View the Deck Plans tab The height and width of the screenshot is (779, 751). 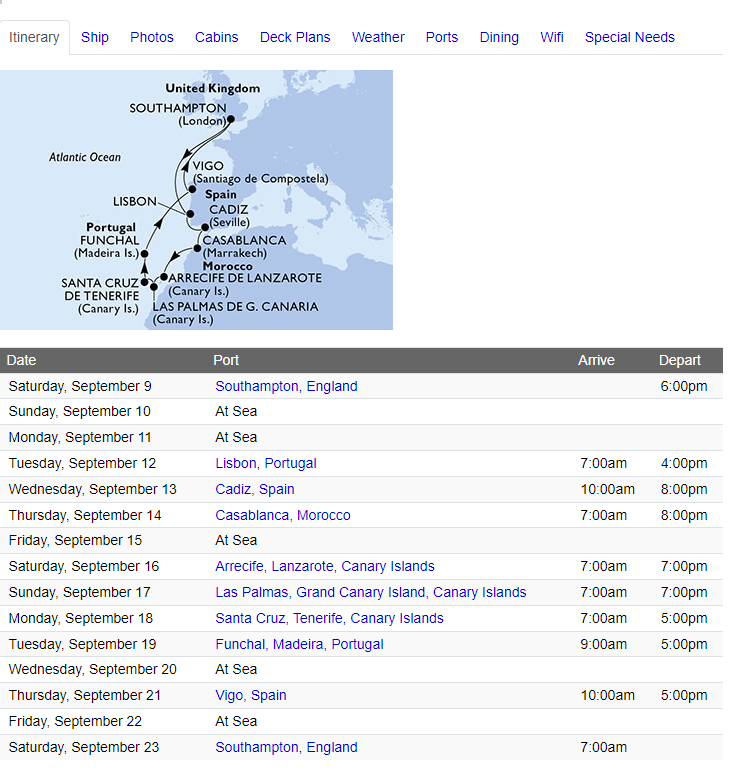(x=295, y=37)
